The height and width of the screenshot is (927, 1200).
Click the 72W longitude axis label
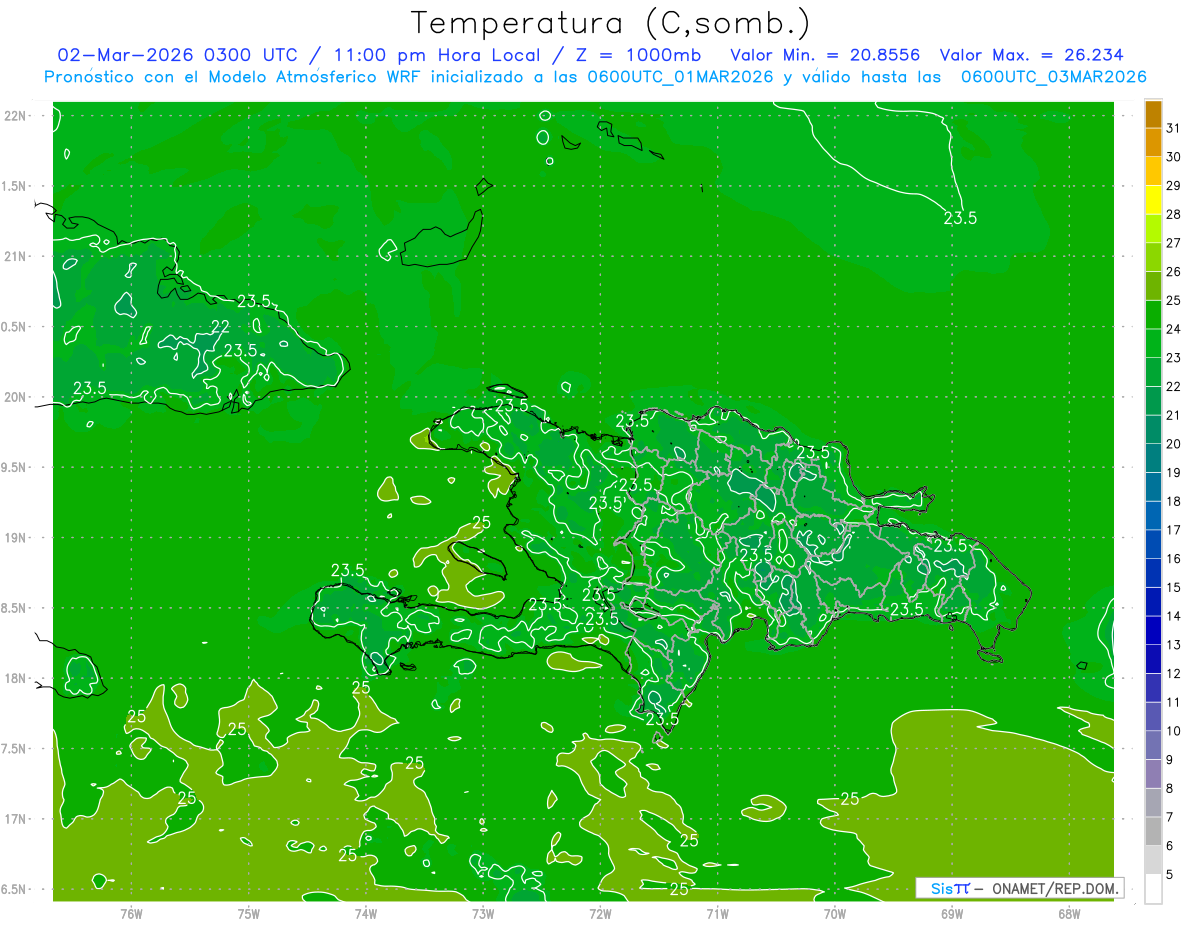point(600,914)
